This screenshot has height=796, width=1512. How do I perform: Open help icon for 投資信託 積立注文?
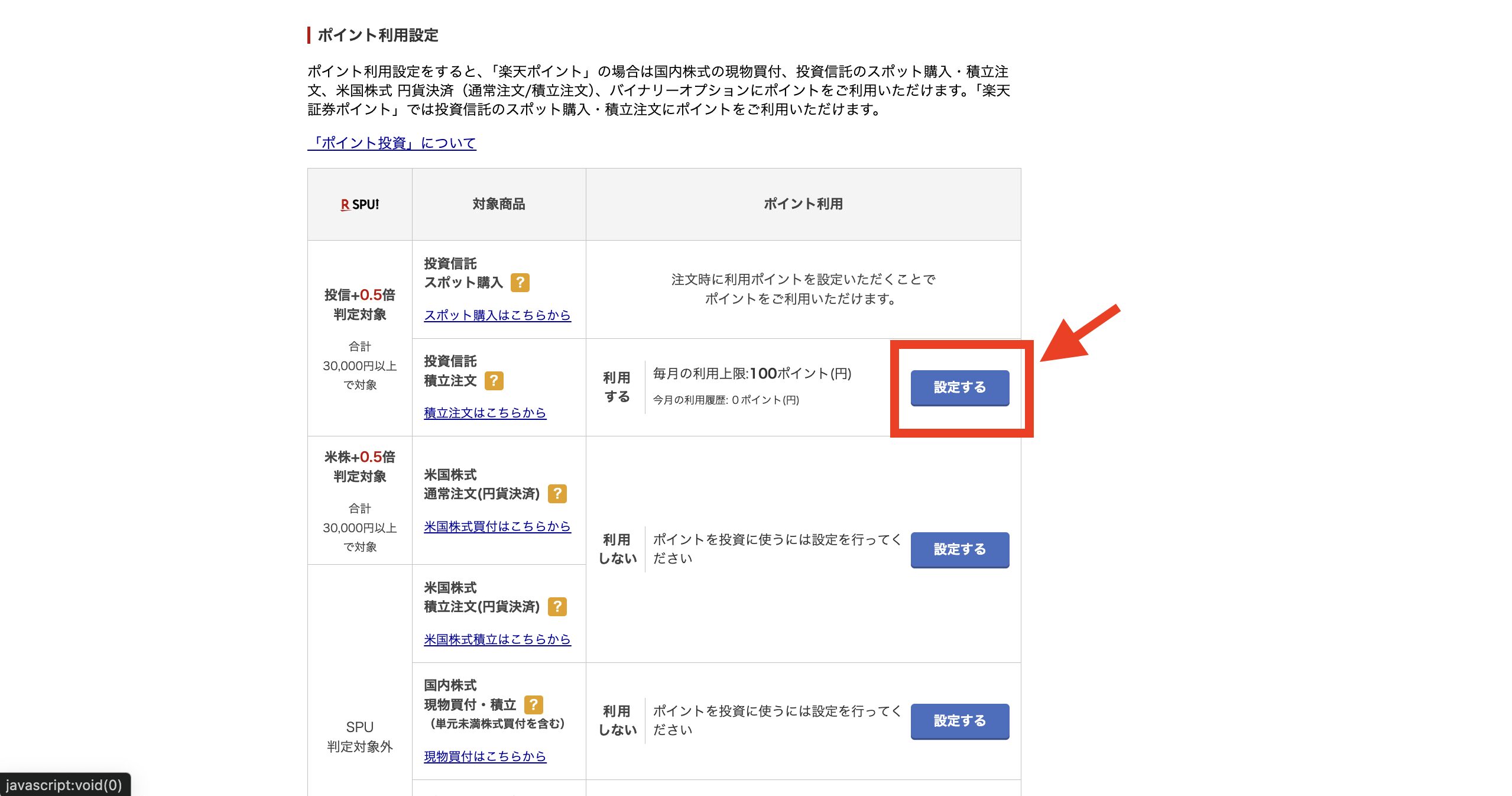click(494, 380)
